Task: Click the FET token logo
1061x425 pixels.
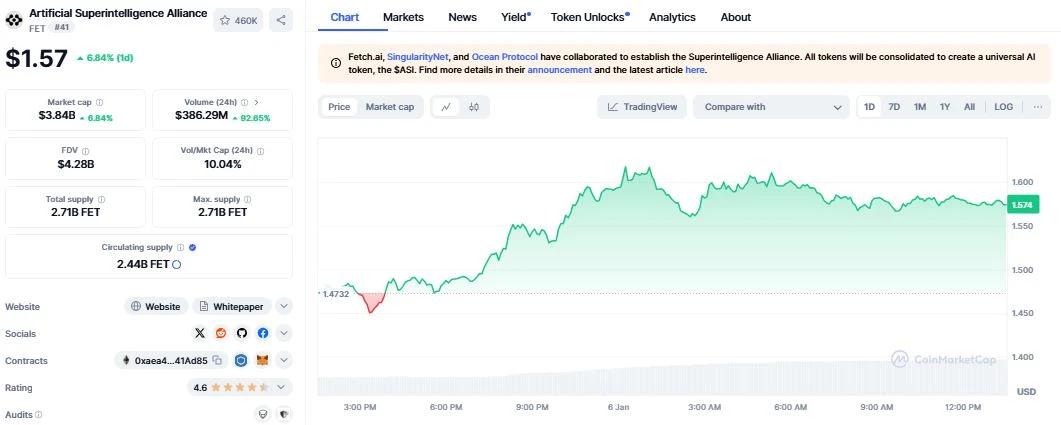Action: (x=14, y=20)
